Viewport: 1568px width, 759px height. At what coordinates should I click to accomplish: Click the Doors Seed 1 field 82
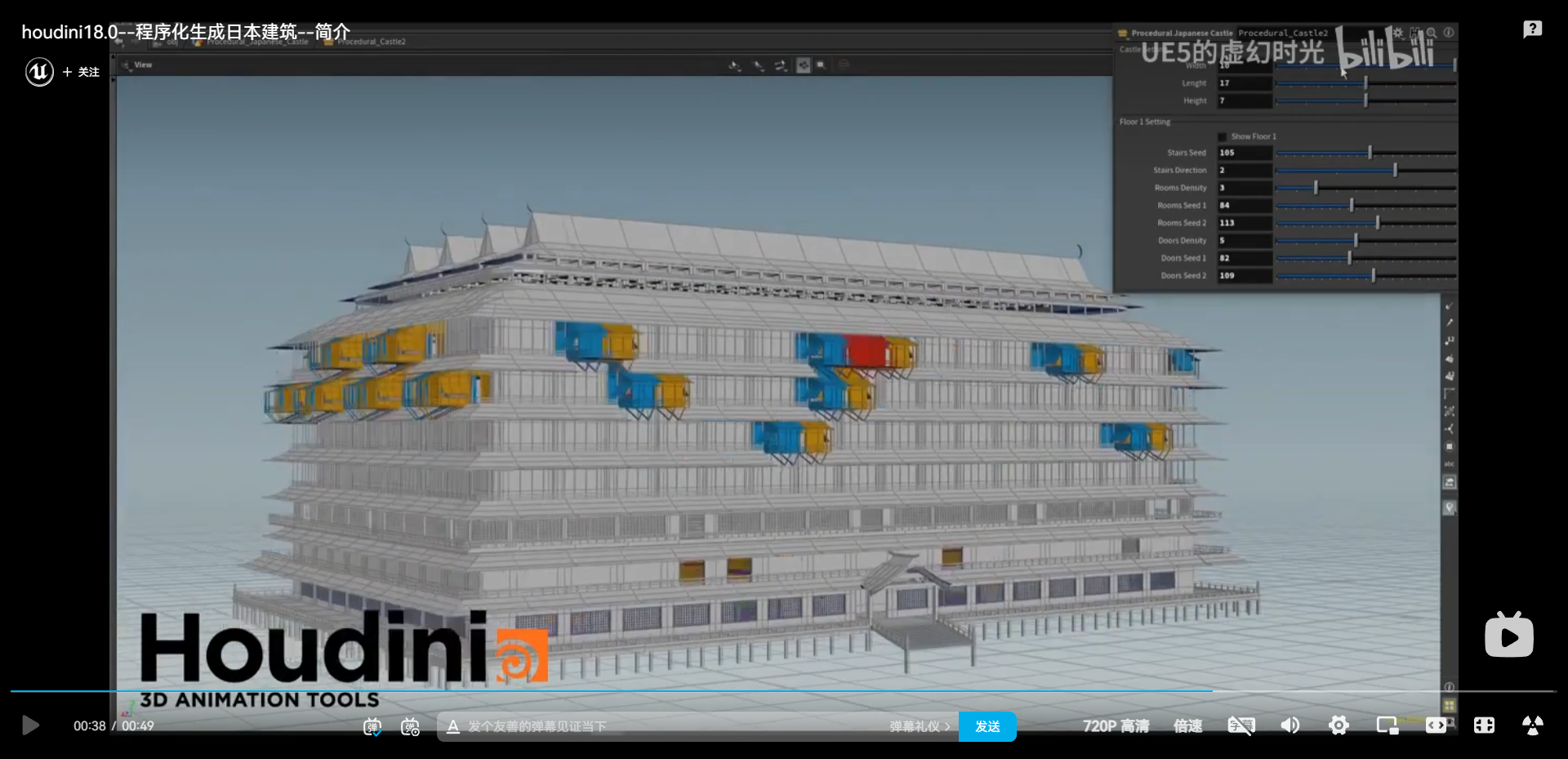[1245, 258]
